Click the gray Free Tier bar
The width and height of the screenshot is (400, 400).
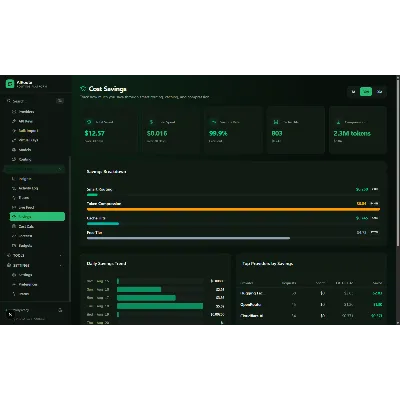coord(188,238)
